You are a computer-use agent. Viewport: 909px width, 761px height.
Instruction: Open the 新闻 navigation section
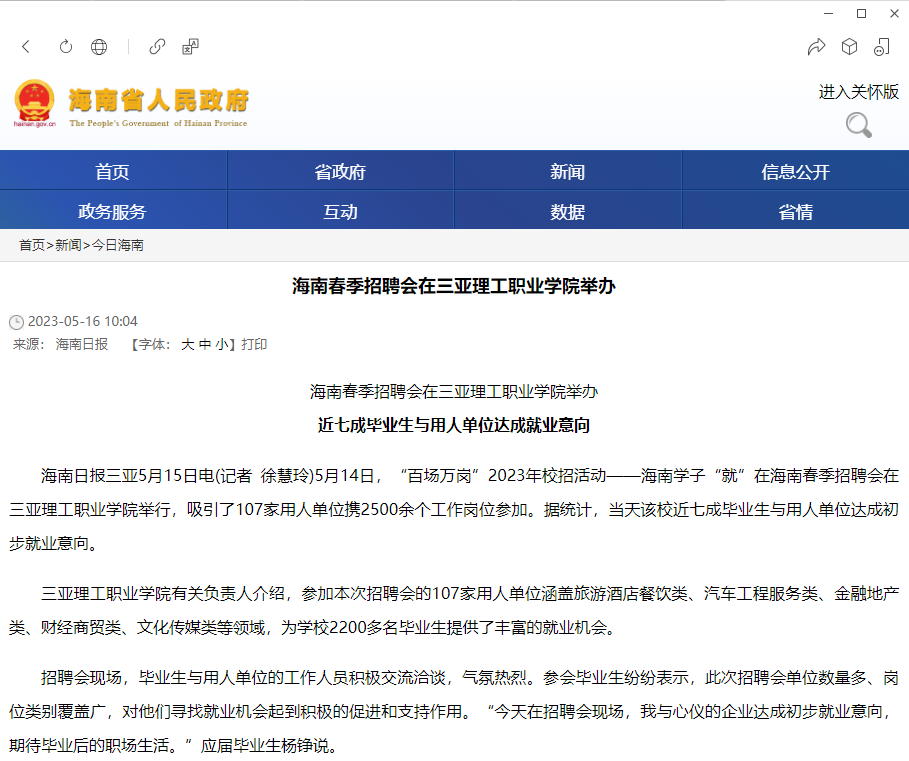(567, 172)
